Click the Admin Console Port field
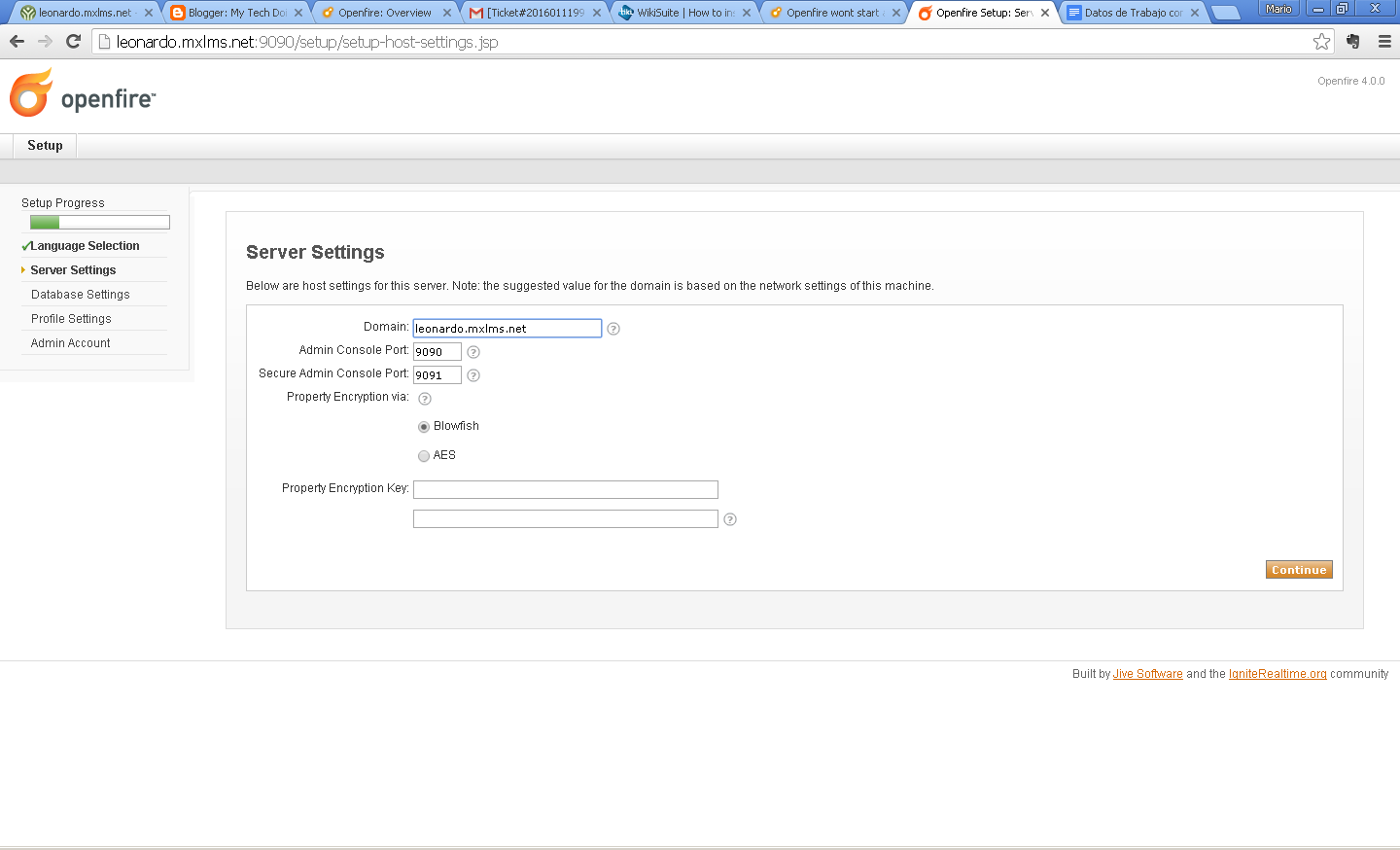This screenshot has height=850, width=1400. tap(437, 352)
